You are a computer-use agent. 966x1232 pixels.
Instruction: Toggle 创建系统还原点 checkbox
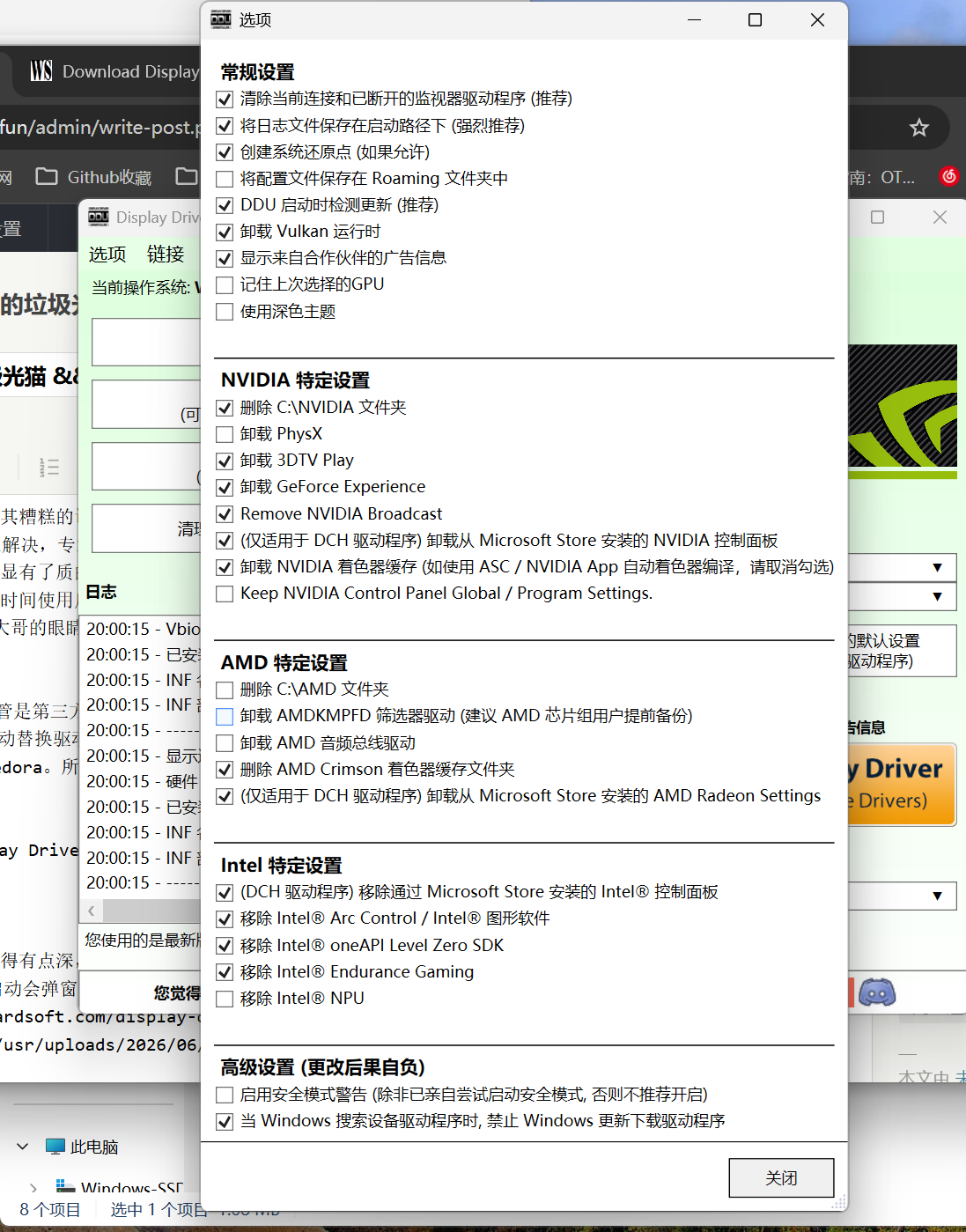pos(225,152)
